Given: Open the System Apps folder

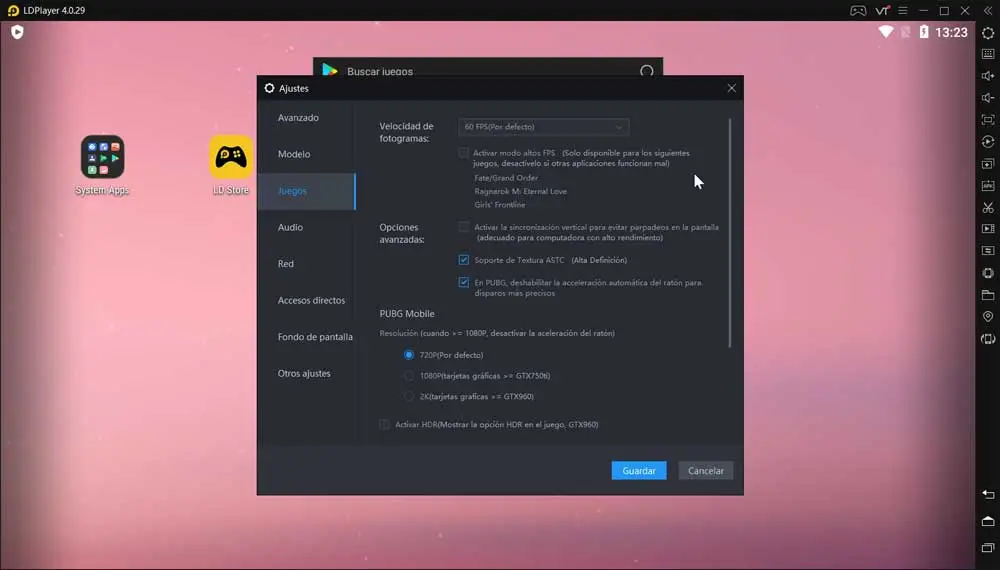Looking at the screenshot, I should coord(102,164).
